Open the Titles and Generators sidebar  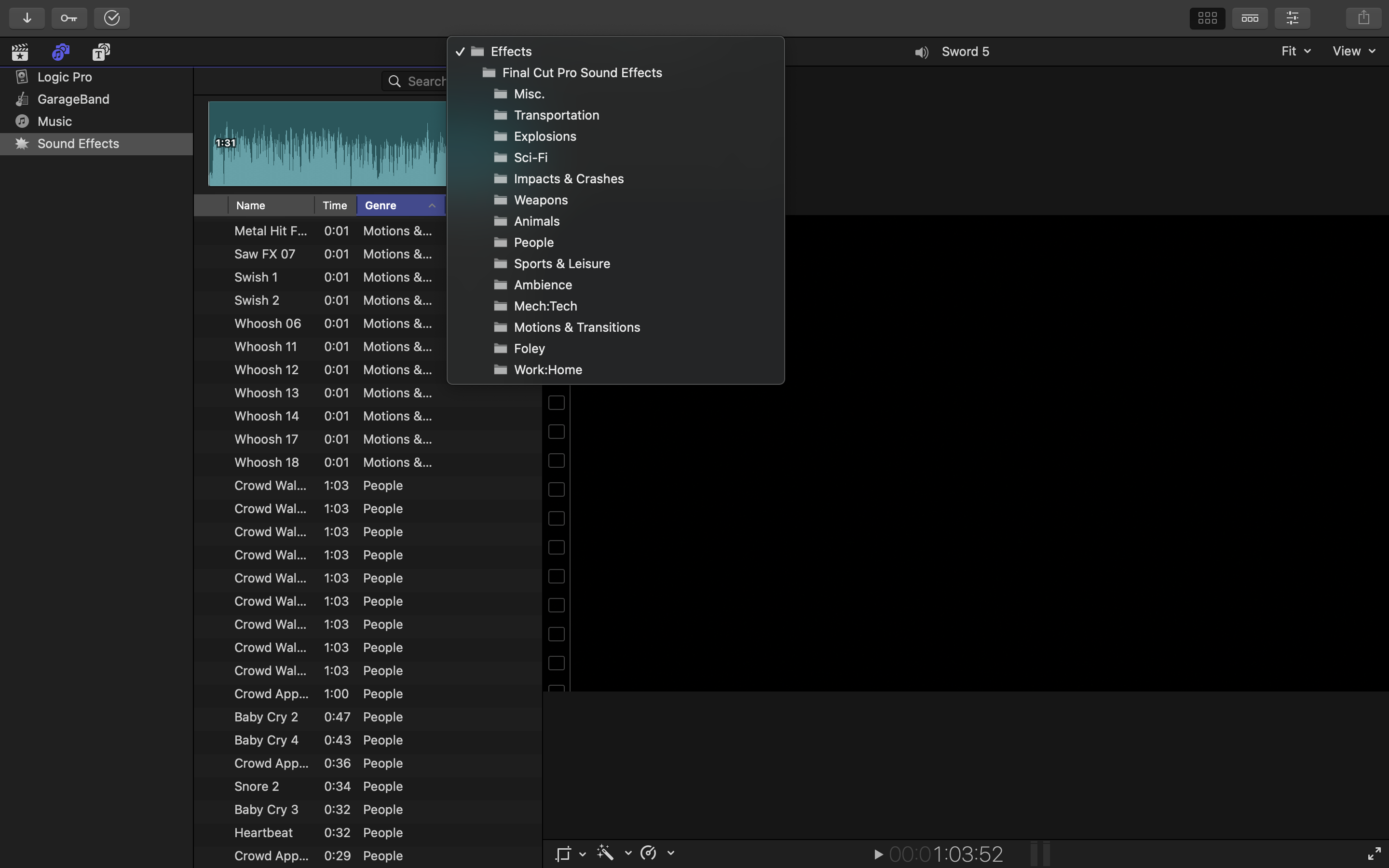[101, 52]
